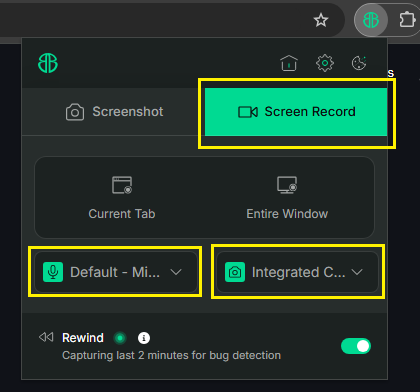This screenshot has width=420, height=392.
Task: Choose Current Tab recording option
Action: [122, 198]
